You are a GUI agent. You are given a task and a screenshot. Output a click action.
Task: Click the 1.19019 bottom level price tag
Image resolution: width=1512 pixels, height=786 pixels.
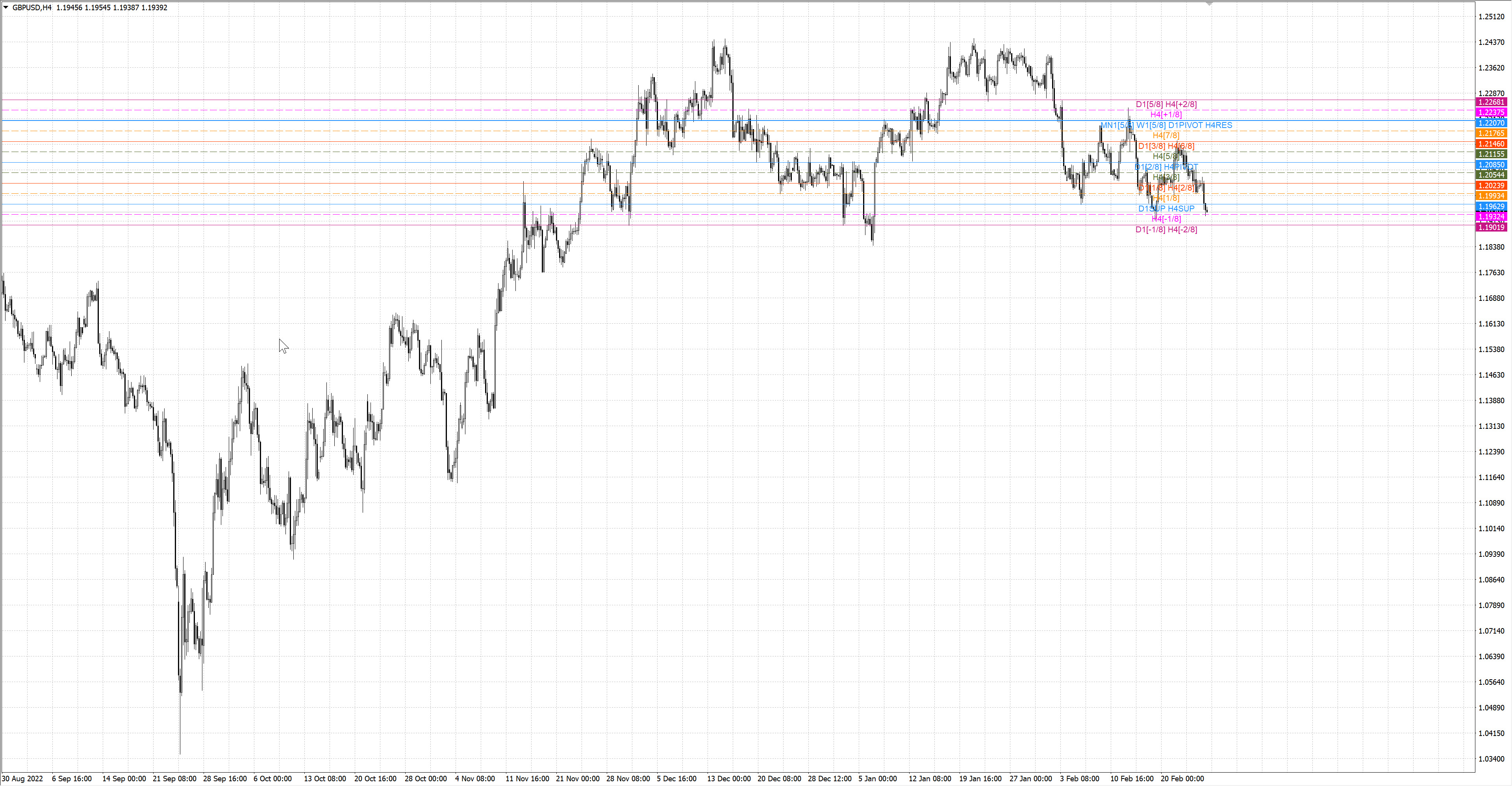tap(1492, 228)
